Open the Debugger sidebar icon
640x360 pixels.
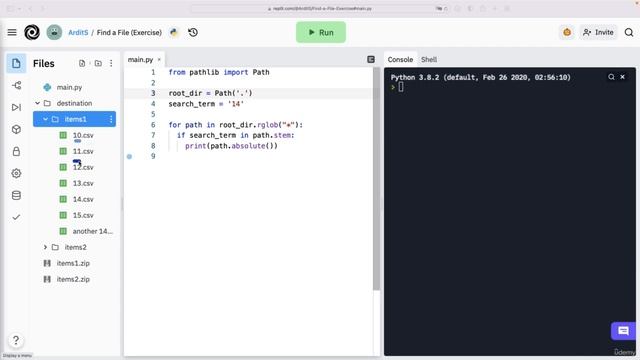16,107
